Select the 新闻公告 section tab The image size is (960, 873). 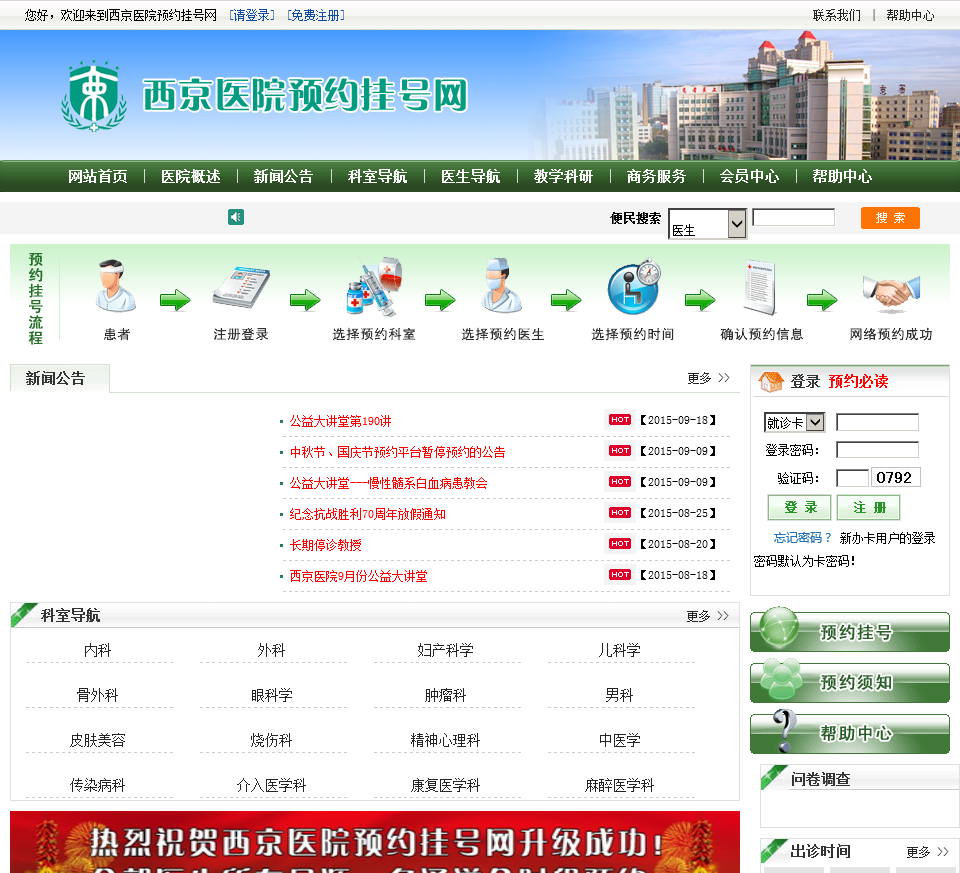click(59, 378)
